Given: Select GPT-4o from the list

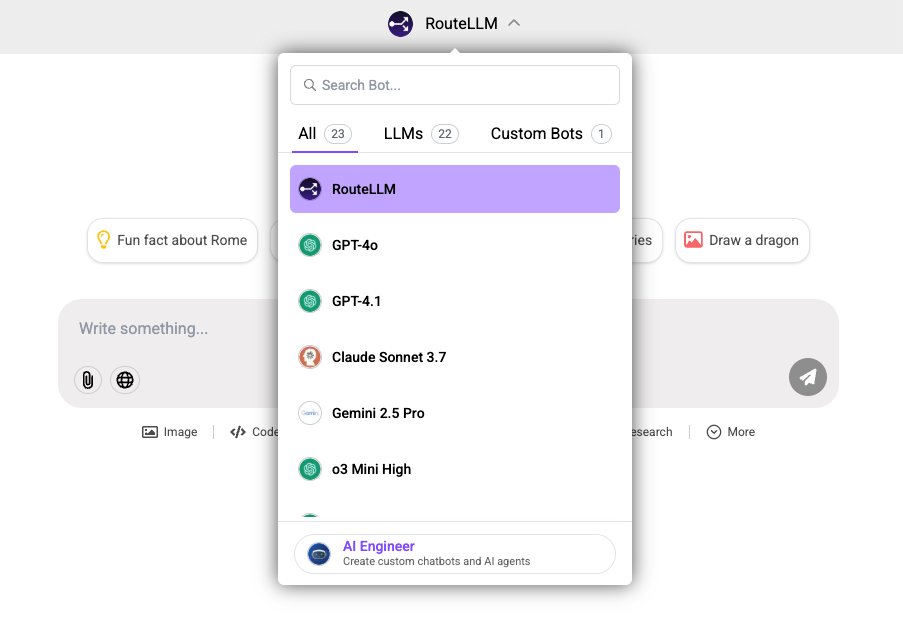Looking at the screenshot, I should 455,245.
